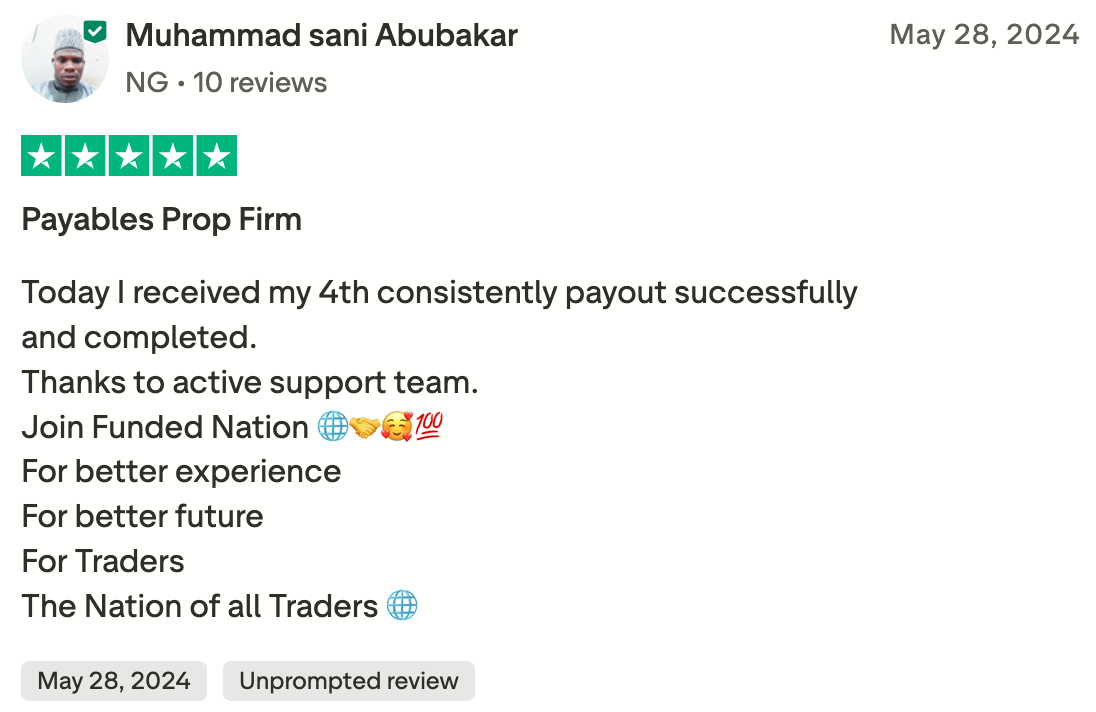Click the handshake emoji in the review
This screenshot has height=712, width=1096.
365,428
